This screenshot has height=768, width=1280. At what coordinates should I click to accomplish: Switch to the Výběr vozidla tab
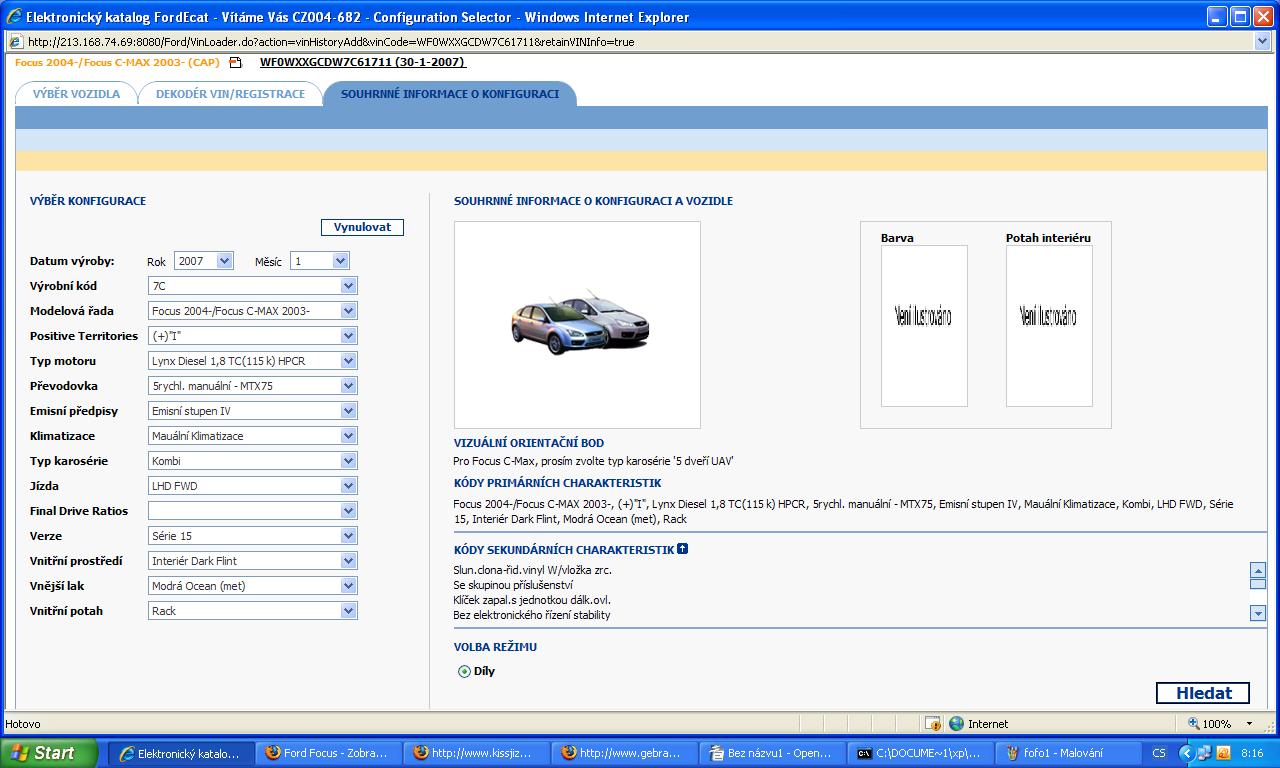pyautogui.click(x=76, y=94)
